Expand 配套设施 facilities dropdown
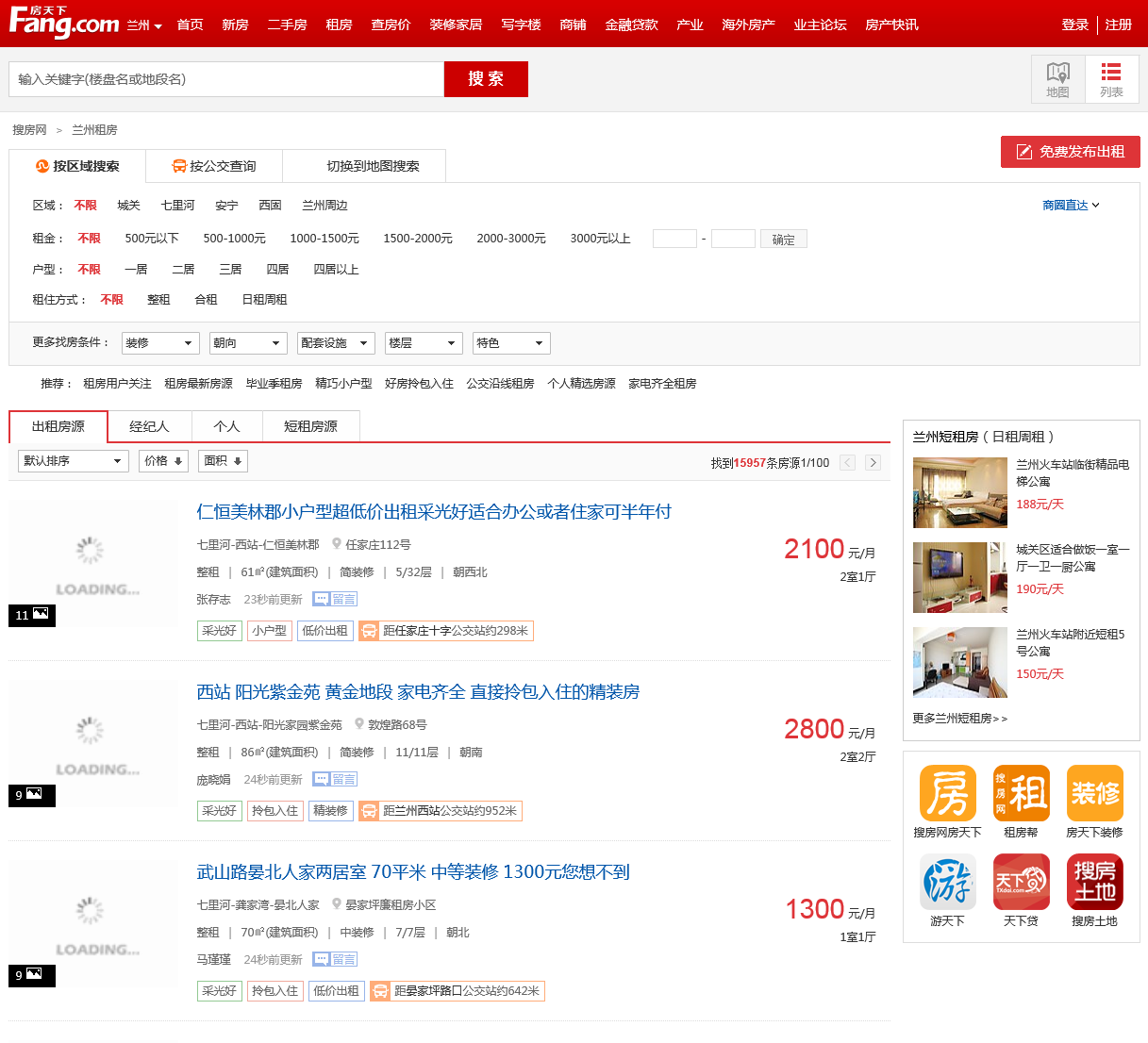The width and height of the screenshot is (1148, 1043). (336, 343)
